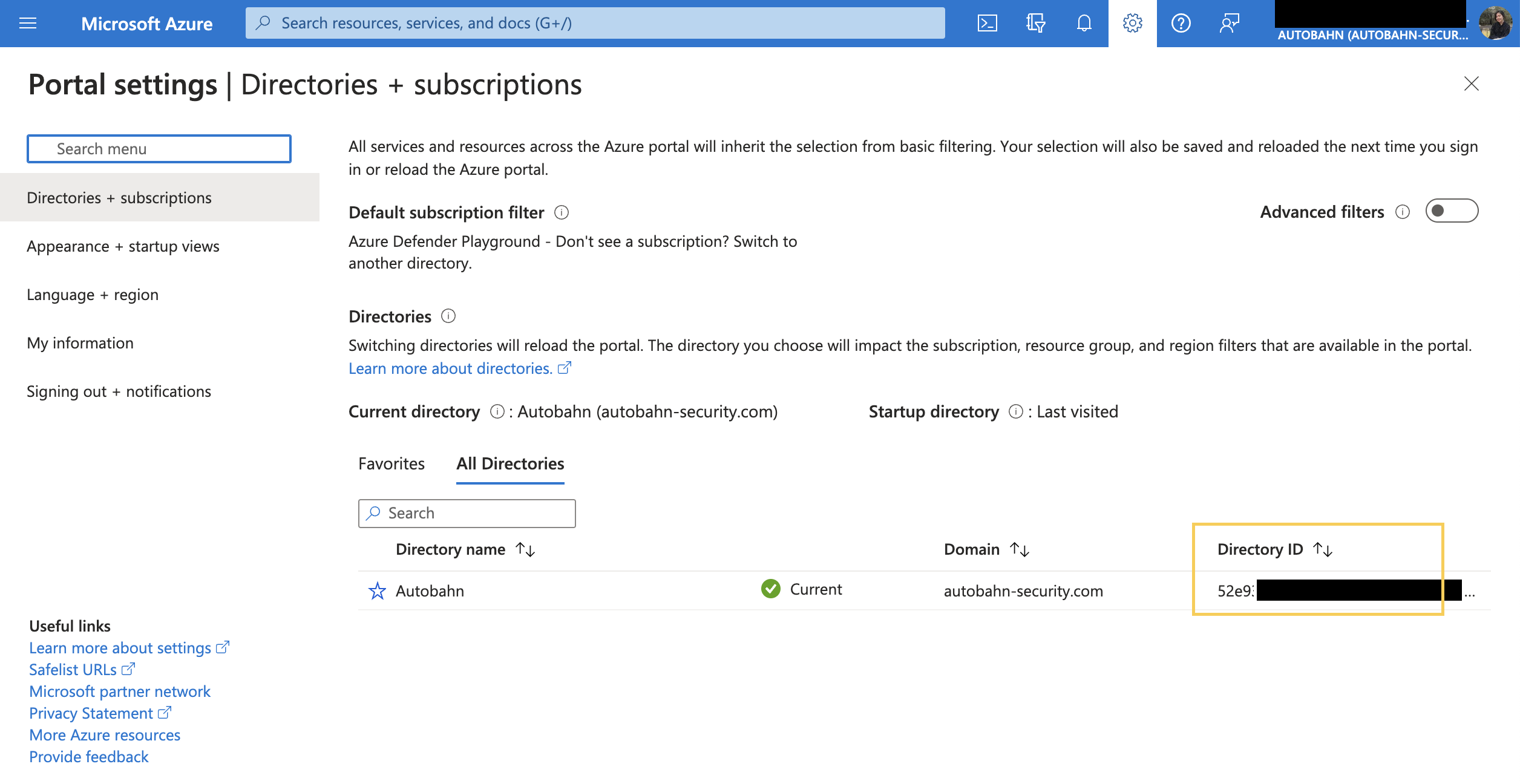Open Microsoft partner network link
Screen dimensions: 1520x784
120,691
